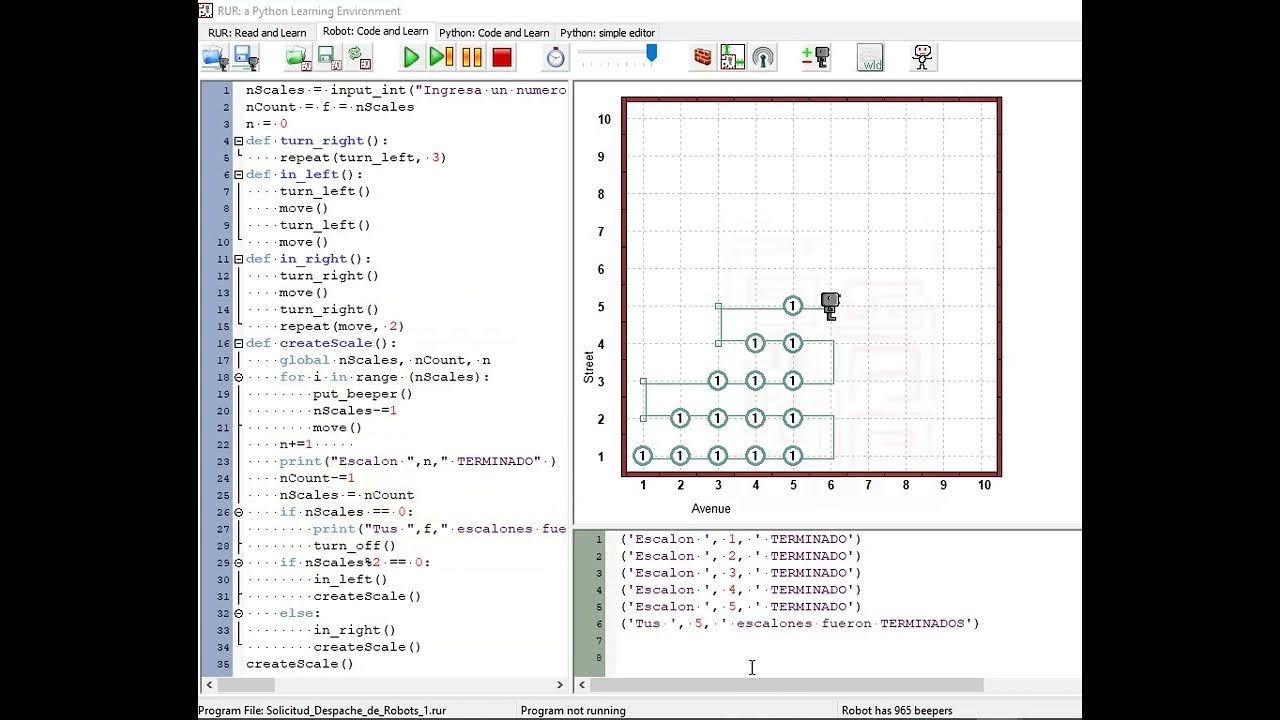Click Program File status bar entry

coord(321,711)
